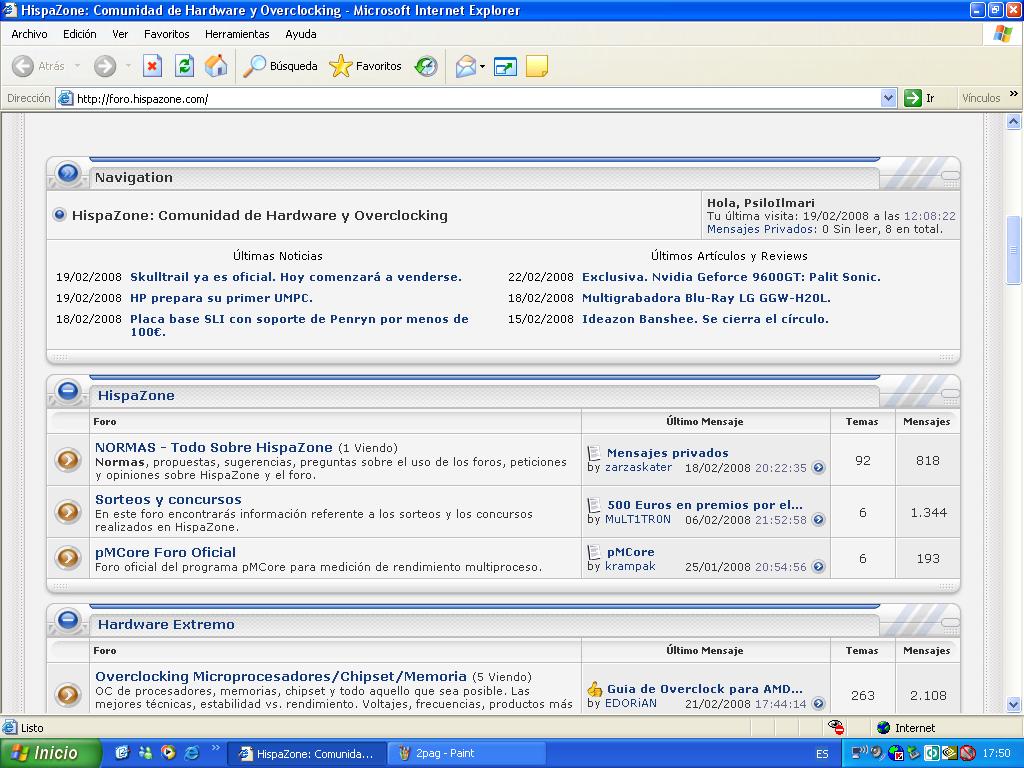Open the Favoritos menu in menu bar
Screen dimensions: 1024x768
pyautogui.click(x=166, y=34)
